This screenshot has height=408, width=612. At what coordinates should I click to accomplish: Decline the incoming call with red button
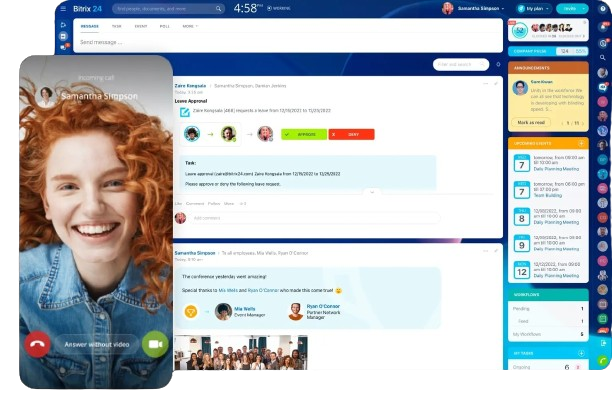click(x=37, y=344)
